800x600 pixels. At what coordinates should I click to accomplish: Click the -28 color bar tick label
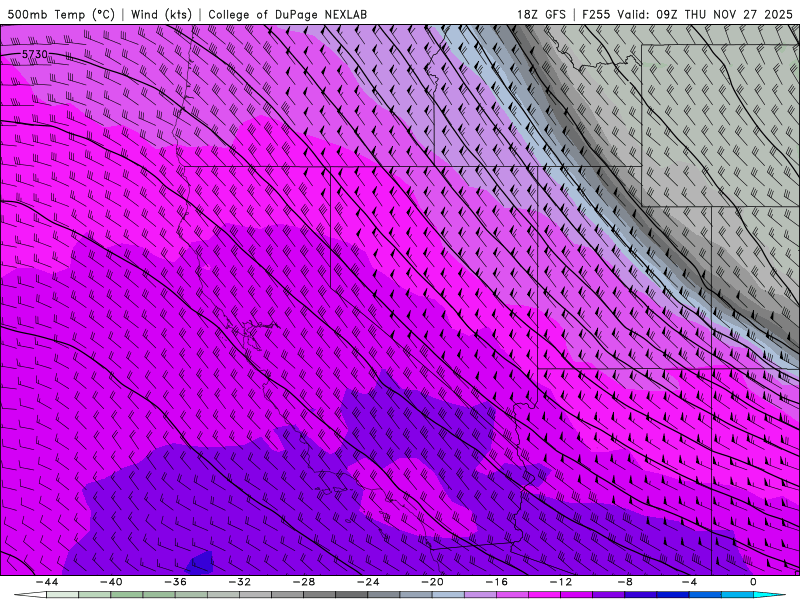tap(304, 582)
